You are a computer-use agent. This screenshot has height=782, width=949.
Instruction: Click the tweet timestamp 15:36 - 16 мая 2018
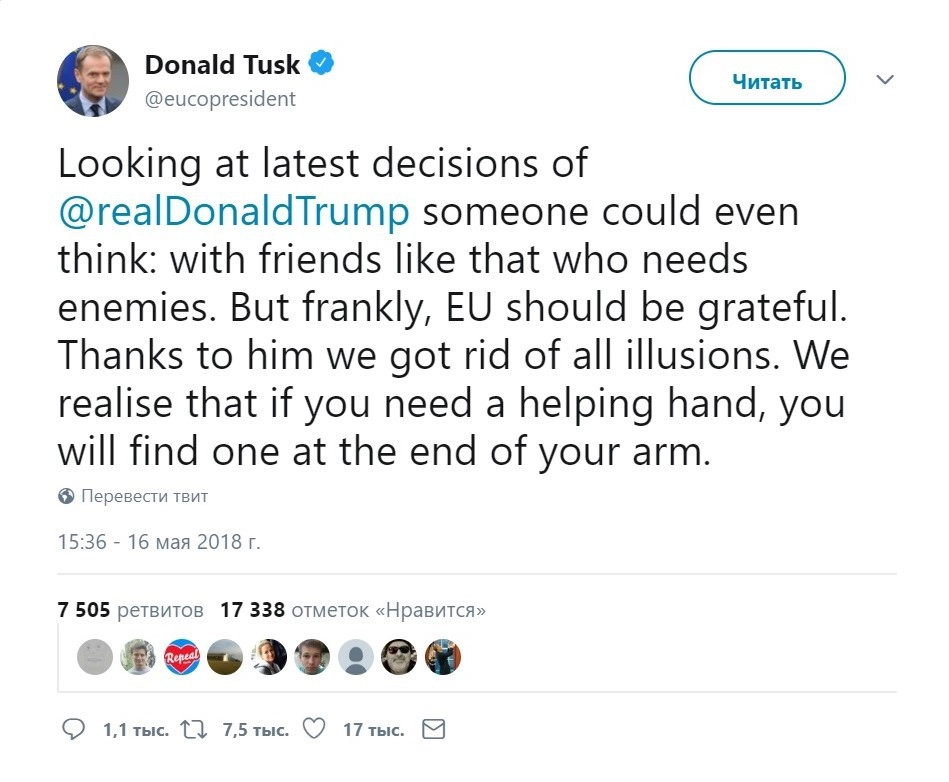pos(158,542)
